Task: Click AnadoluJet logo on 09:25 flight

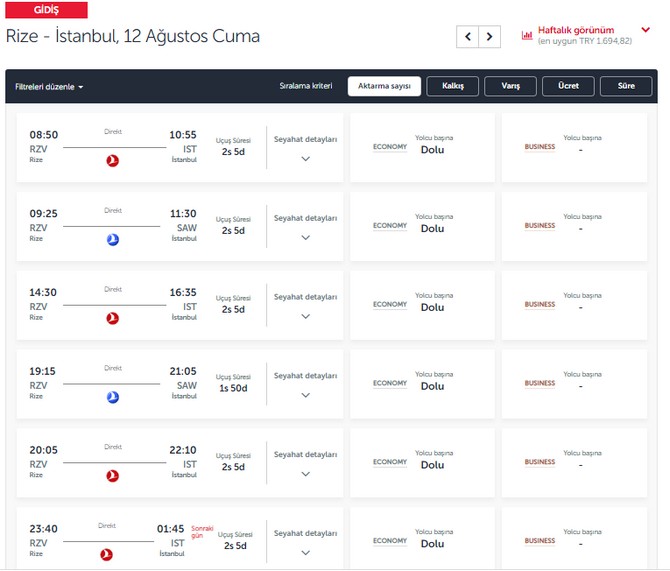Action: (113, 239)
